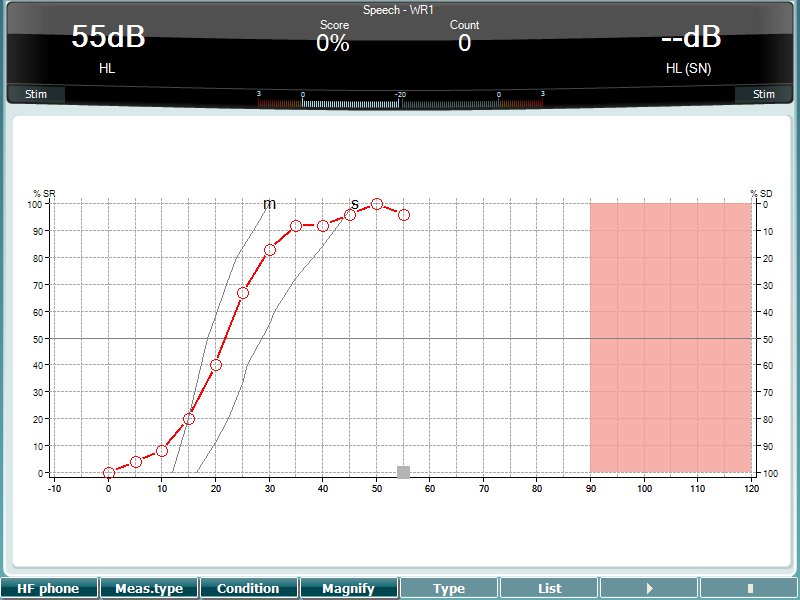Screen dimensions: 800x600
Task: Click the data point at 50 dB, 100%
Action: 377,204
